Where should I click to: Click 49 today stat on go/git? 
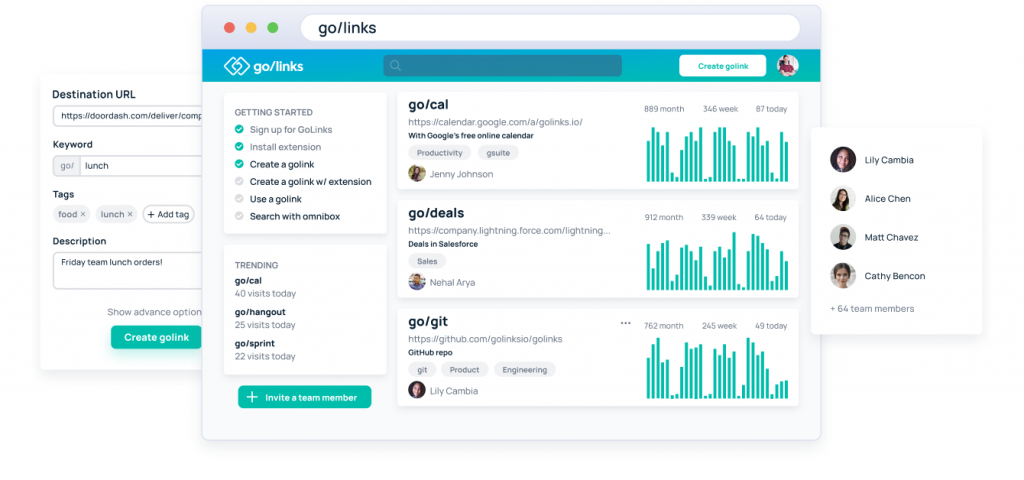771,326
